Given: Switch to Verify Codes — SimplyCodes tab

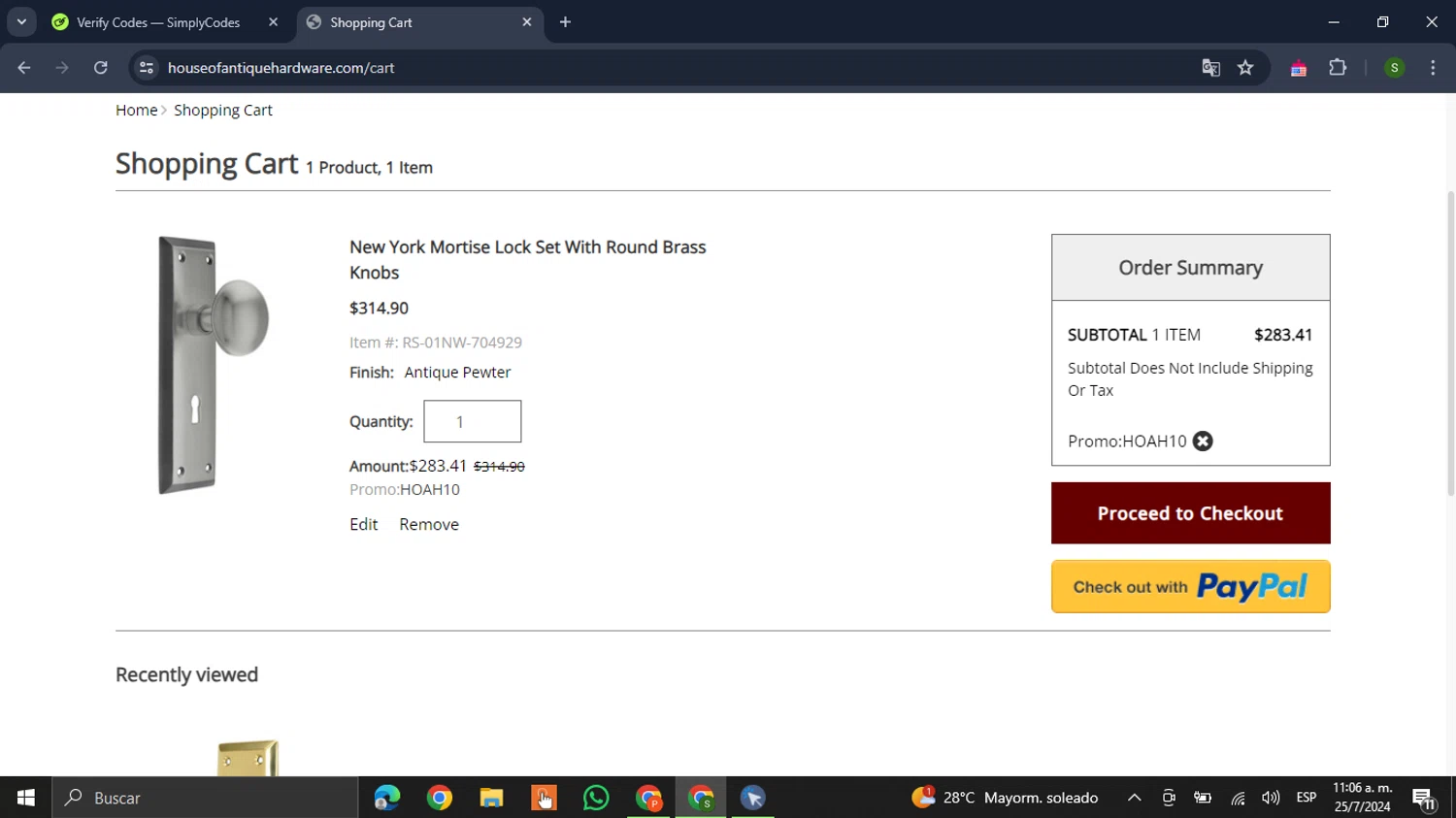Looking at the screenshot, I should coord(158,22).
